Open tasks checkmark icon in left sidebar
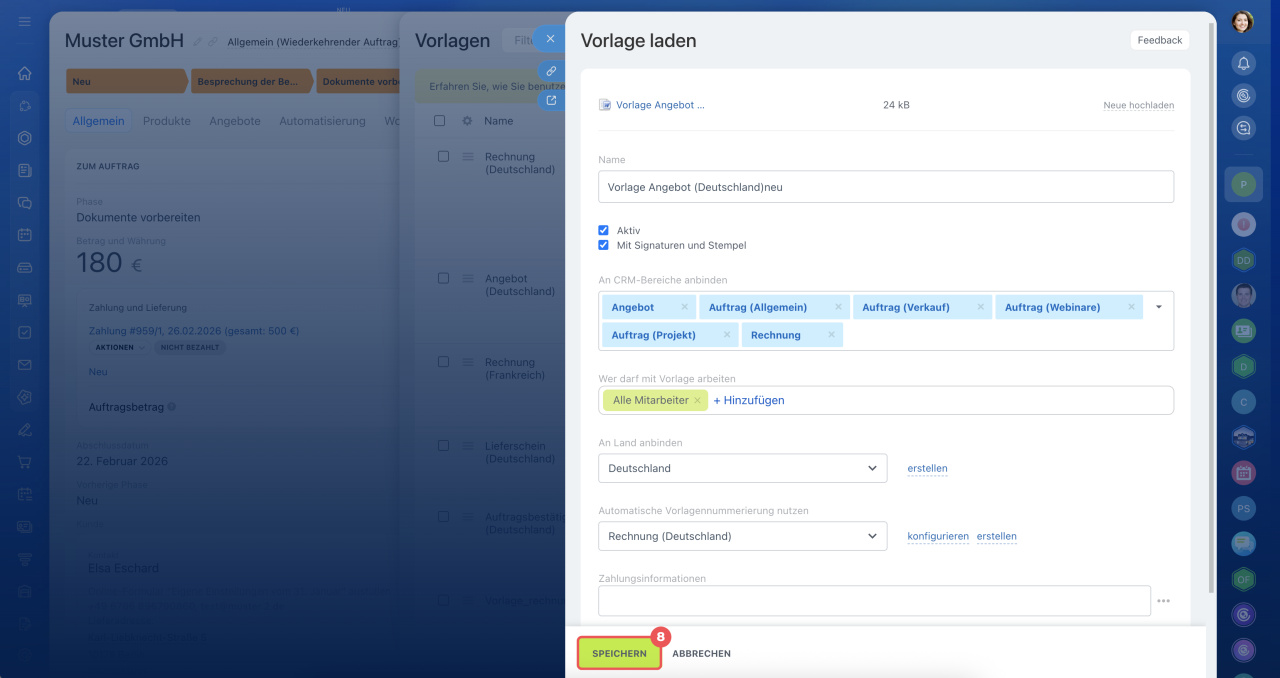This screenshot has height=678, width=1280. (25, 332)
